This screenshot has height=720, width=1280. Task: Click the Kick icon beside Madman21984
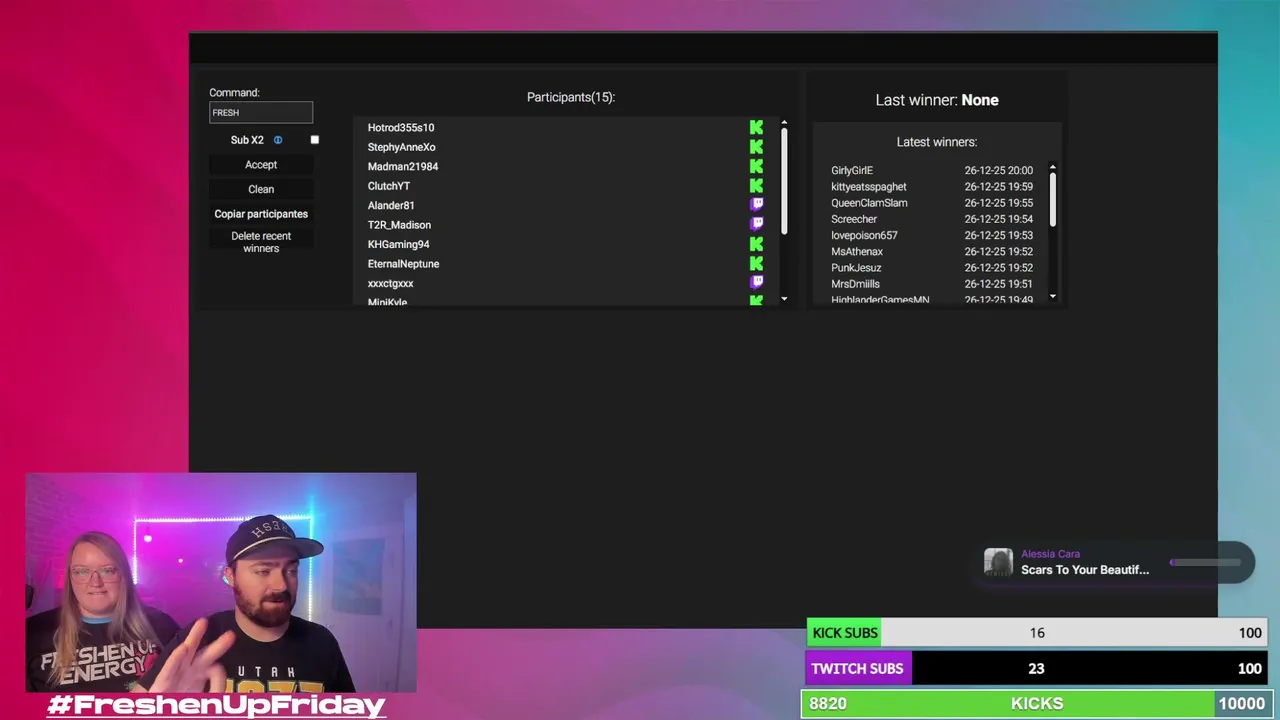click(x=756, y=166)
